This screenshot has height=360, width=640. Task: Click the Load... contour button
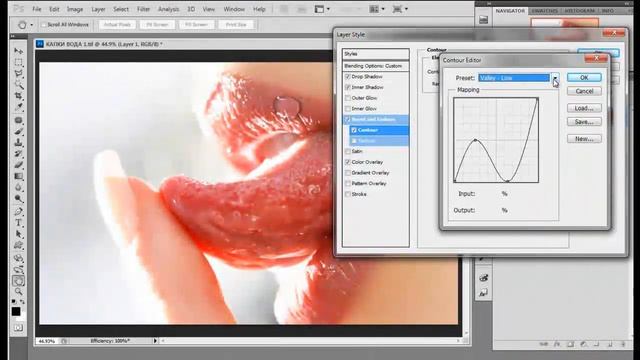(584, 108)
